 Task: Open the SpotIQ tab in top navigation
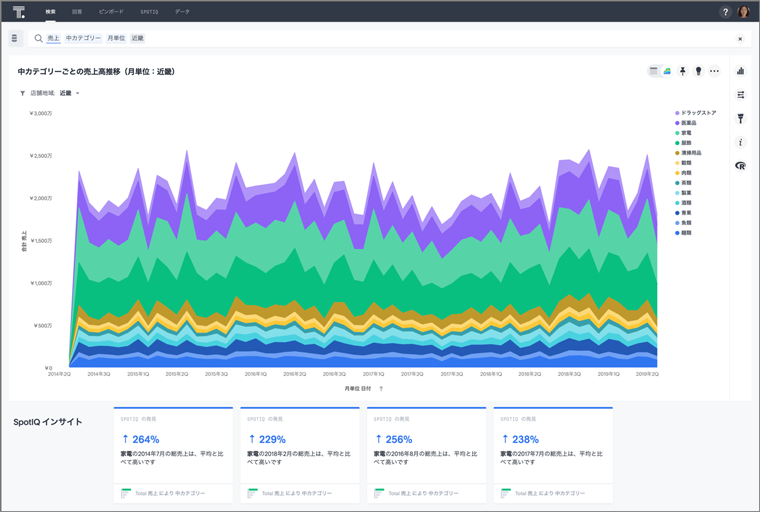[148, 12]
